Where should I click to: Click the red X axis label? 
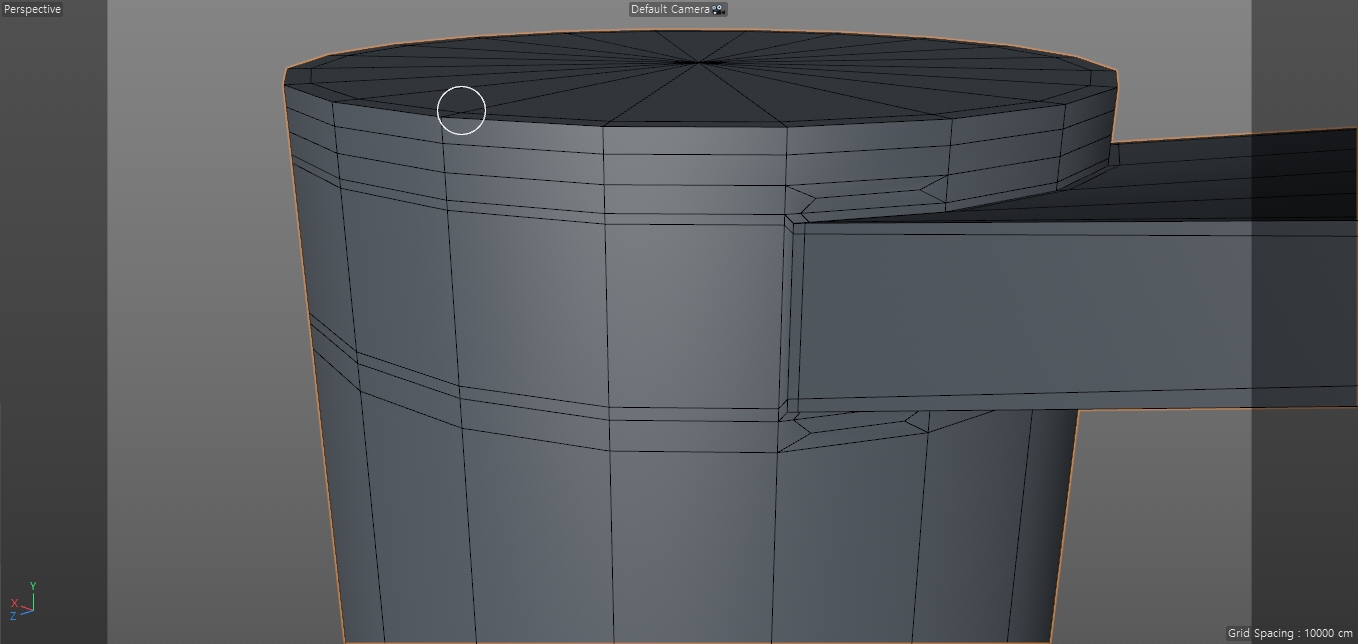[14, 603]
